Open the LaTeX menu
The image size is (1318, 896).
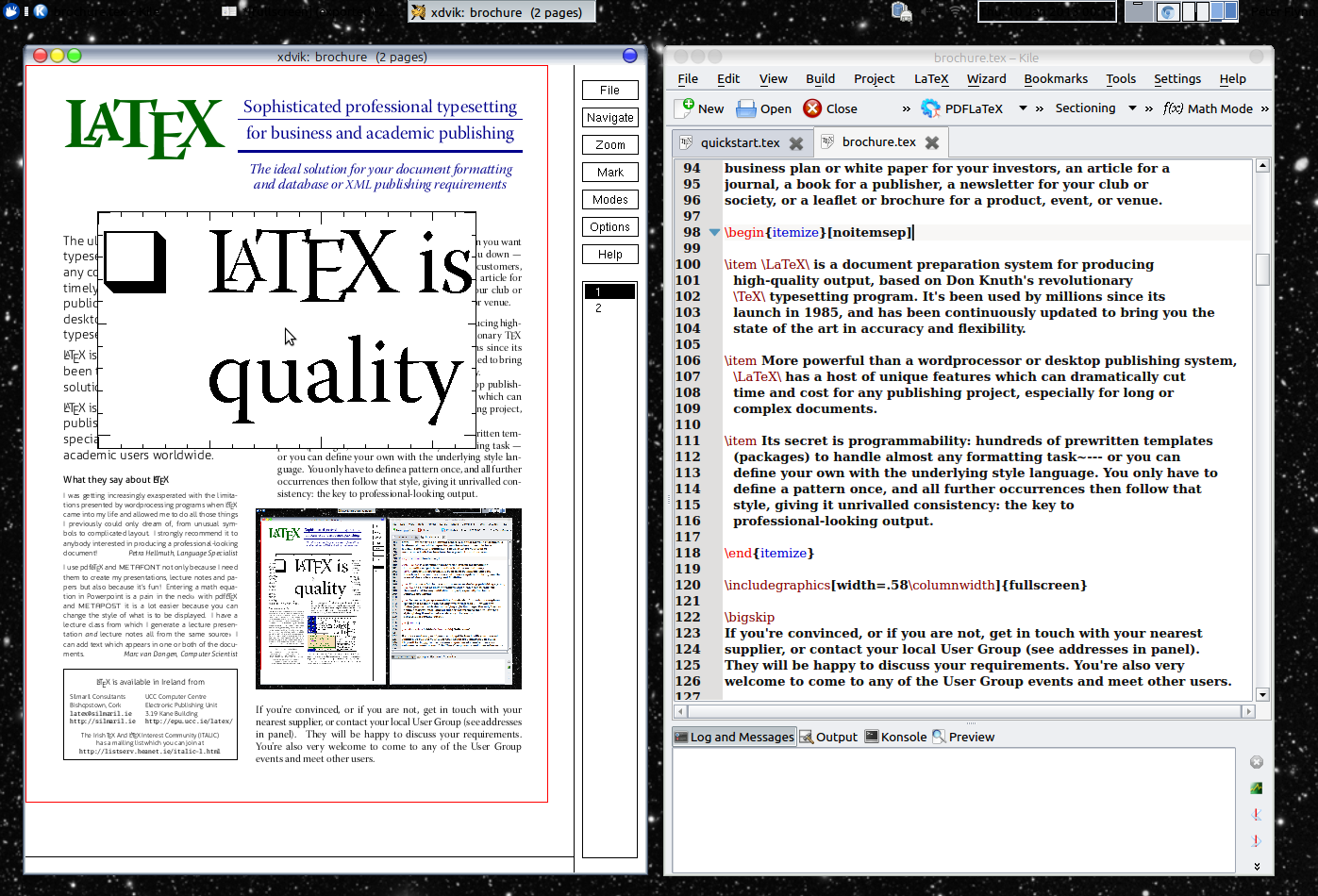point(930,79)
